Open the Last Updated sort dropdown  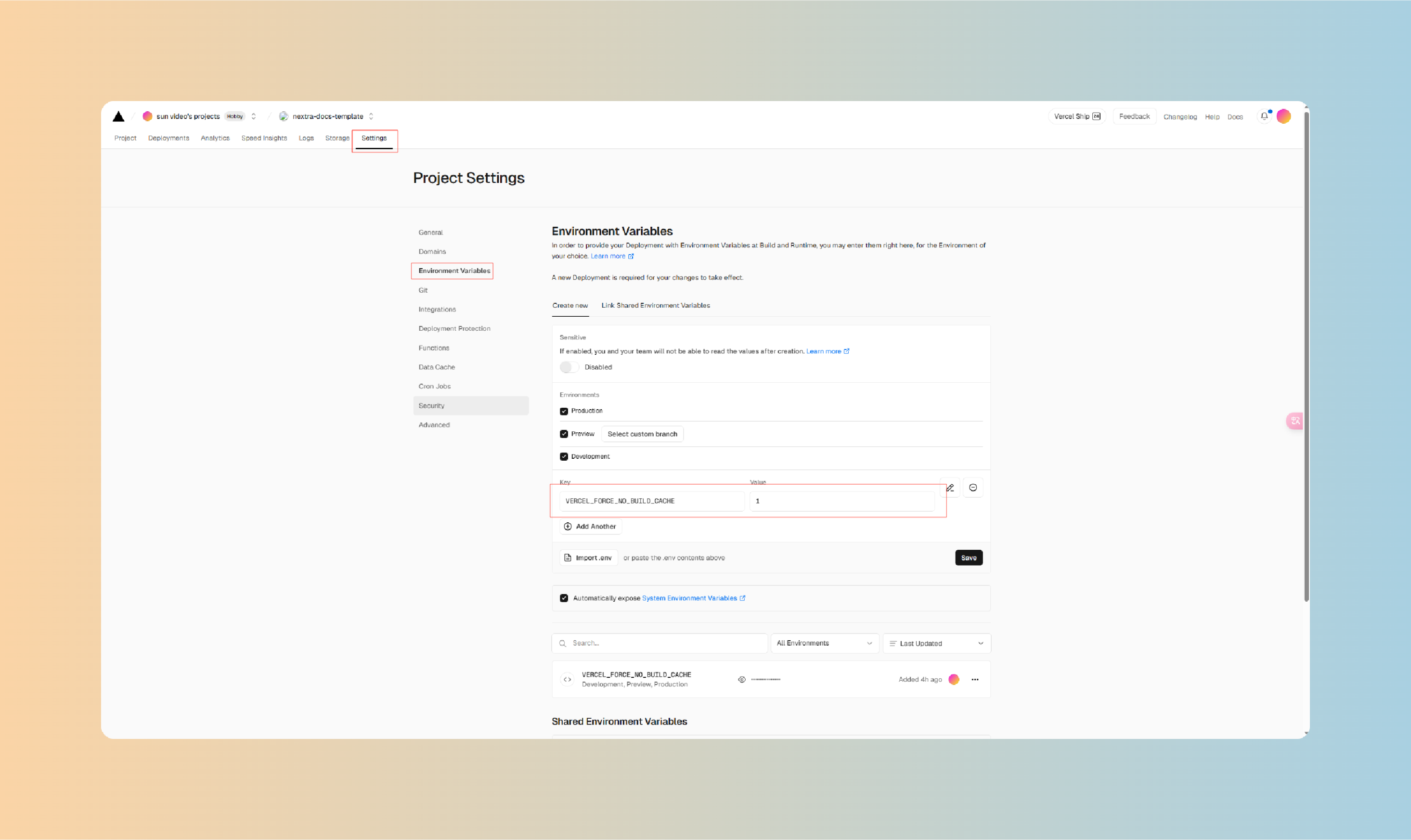(x=937, y=644)
